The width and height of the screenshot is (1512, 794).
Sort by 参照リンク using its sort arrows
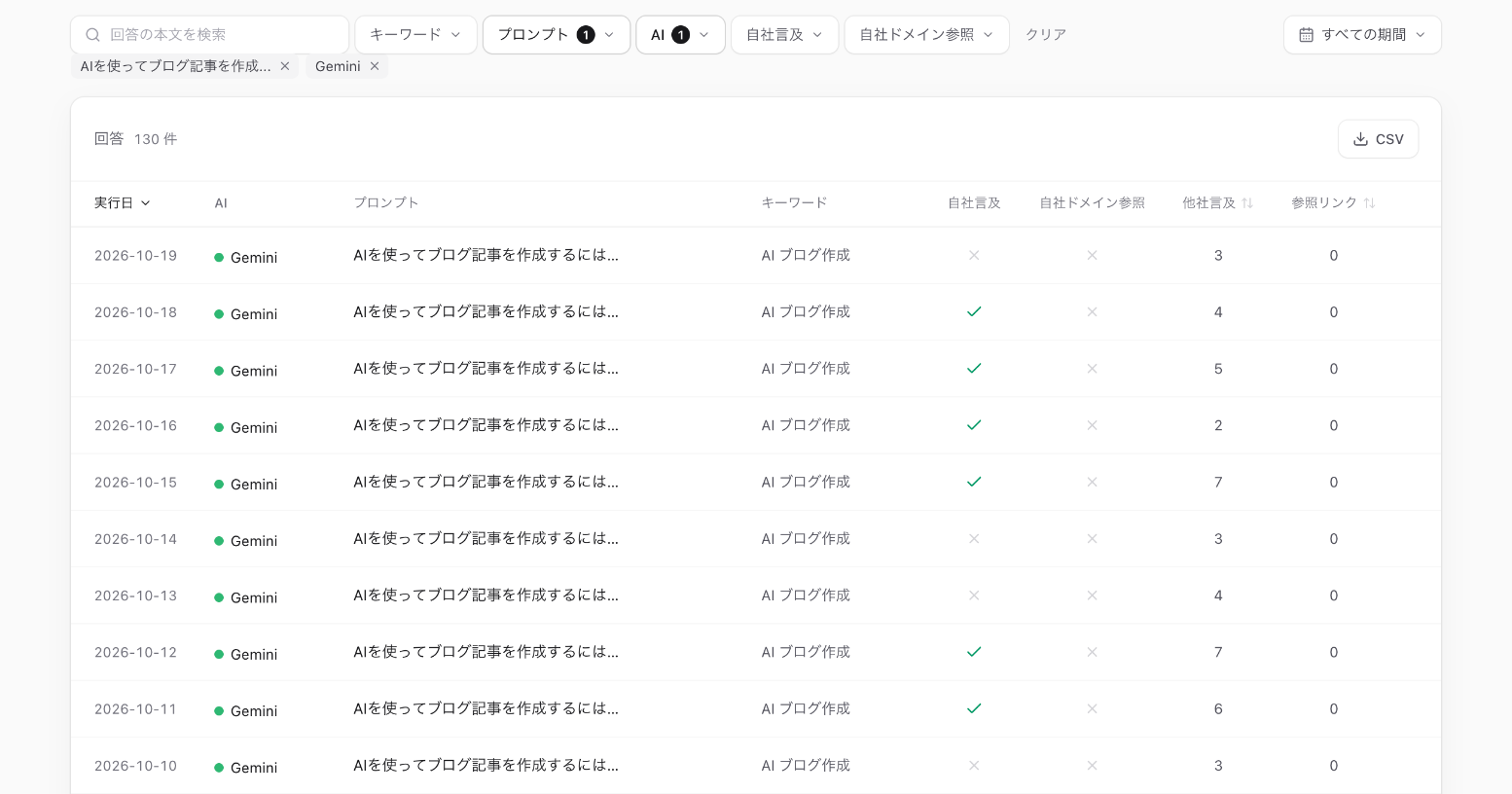point(1369,203)
